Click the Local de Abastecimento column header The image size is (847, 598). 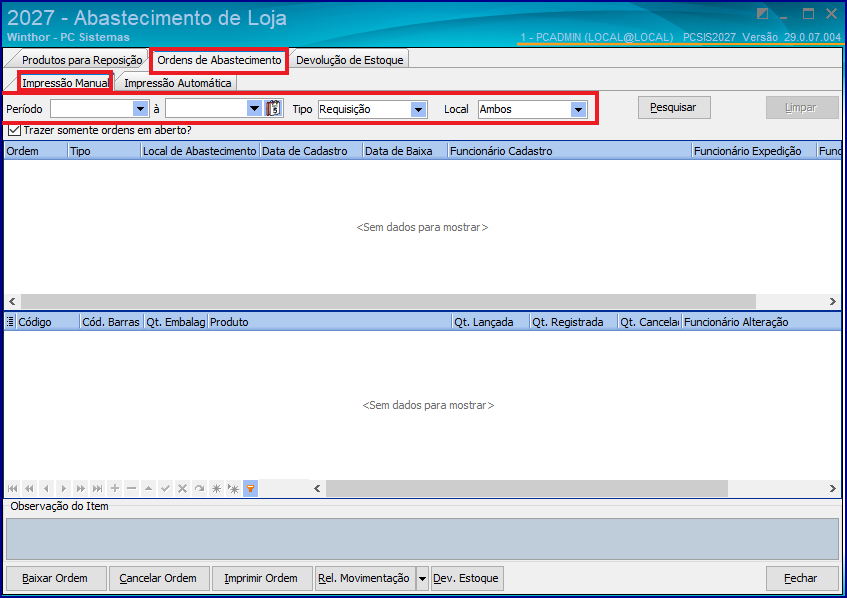point(200,151)
